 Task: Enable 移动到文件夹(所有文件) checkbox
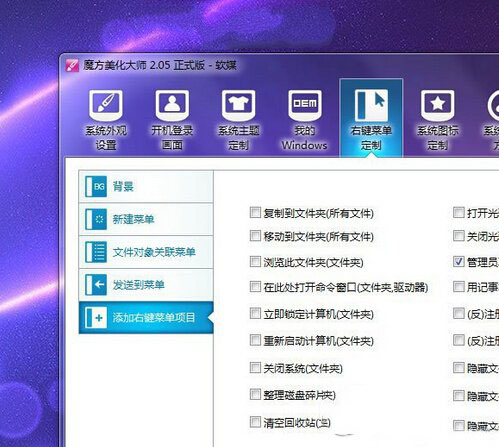pos(255,236)
